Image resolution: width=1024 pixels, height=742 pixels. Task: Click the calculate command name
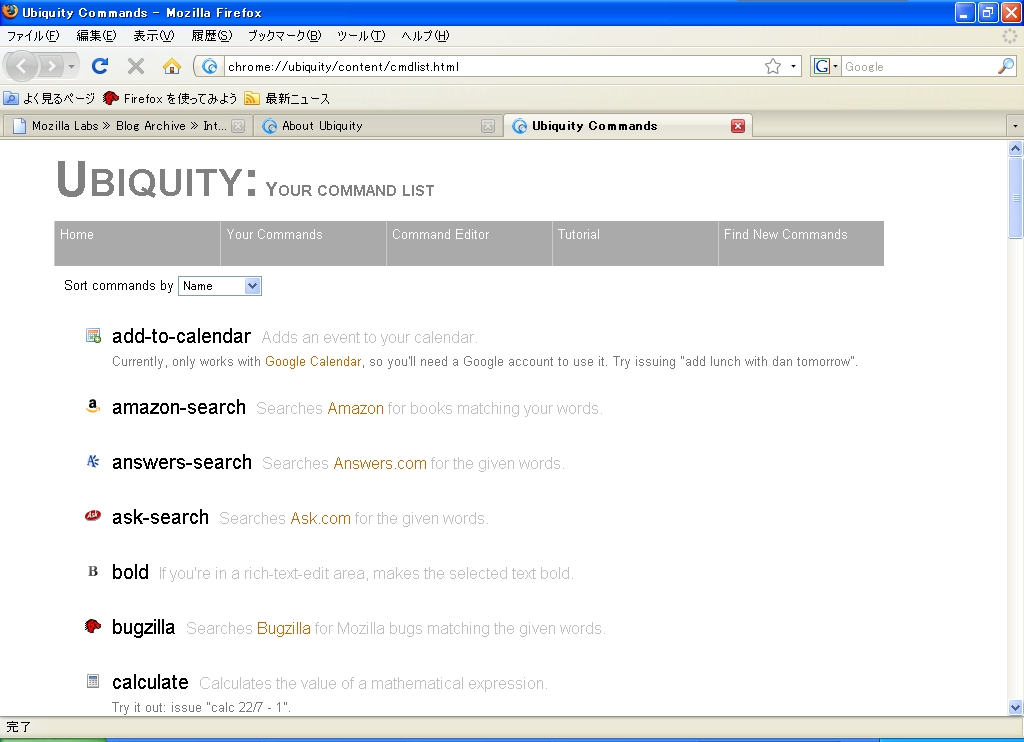(150, 682)
